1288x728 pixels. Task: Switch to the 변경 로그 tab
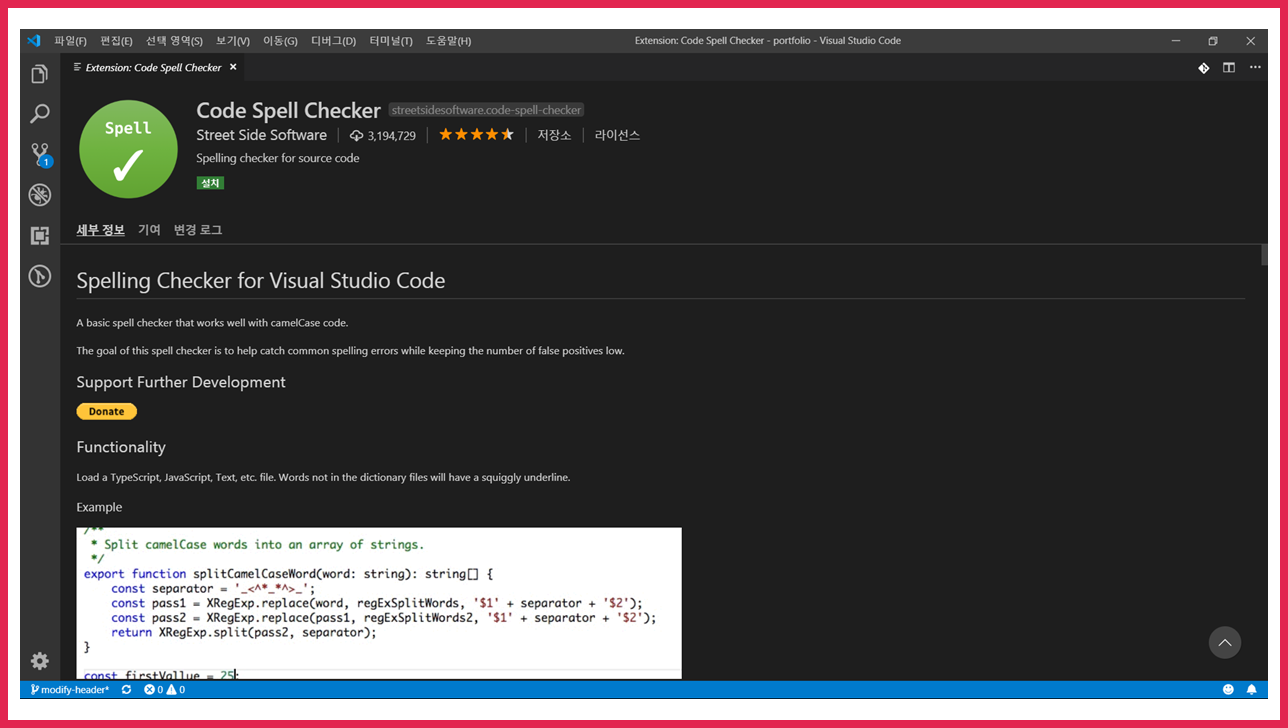[x=198, y=230]
